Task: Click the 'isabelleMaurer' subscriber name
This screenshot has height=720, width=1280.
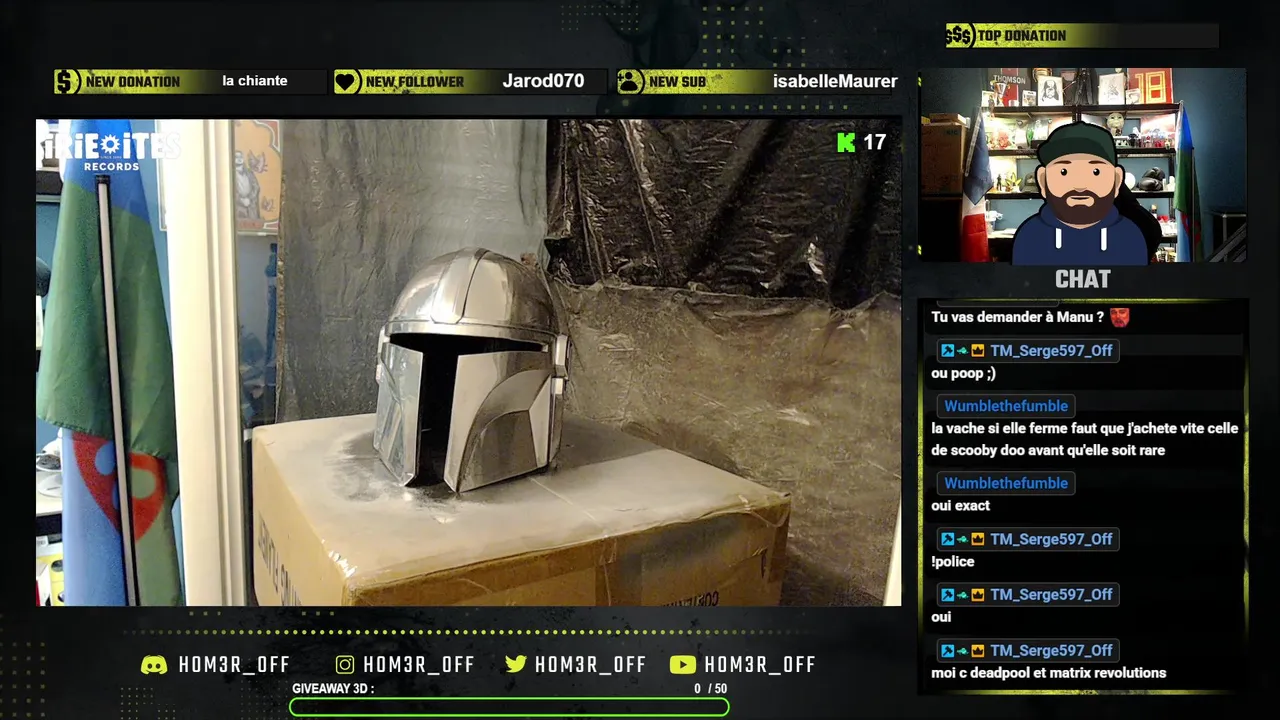Action: pyautogui.click(x=835, y=81)
